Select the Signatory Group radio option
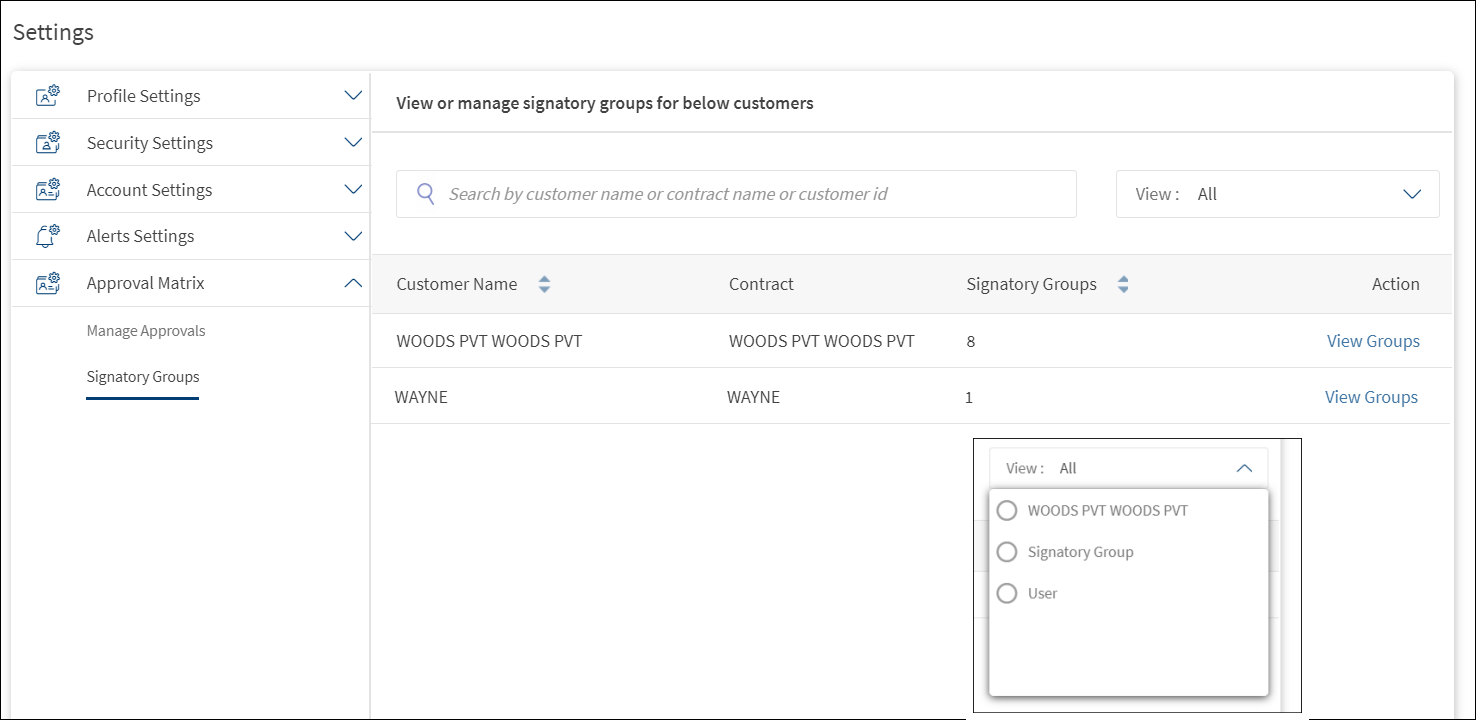1476x720 pixels. pyautogui.click(x=1007, y=552)
